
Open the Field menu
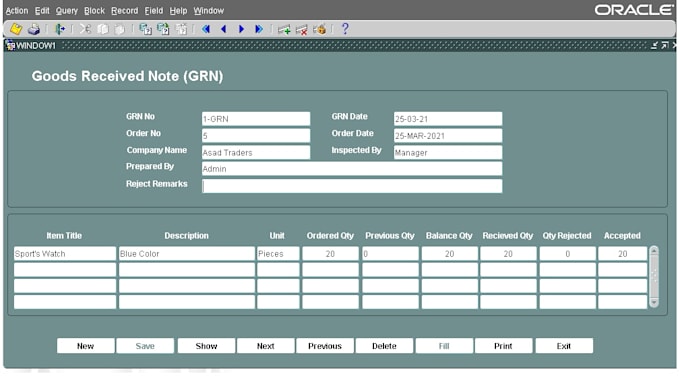coord(154,10)
